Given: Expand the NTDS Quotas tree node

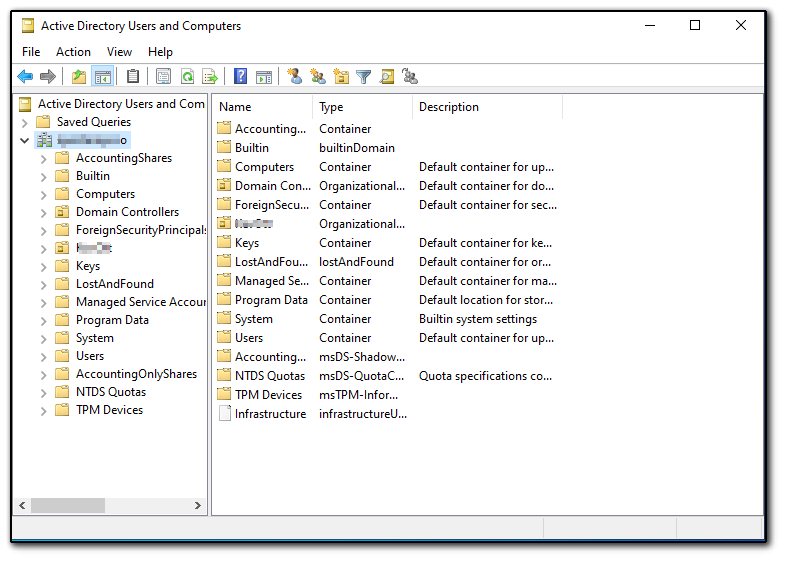Looking at the screenshot, I should click(44, 393).
